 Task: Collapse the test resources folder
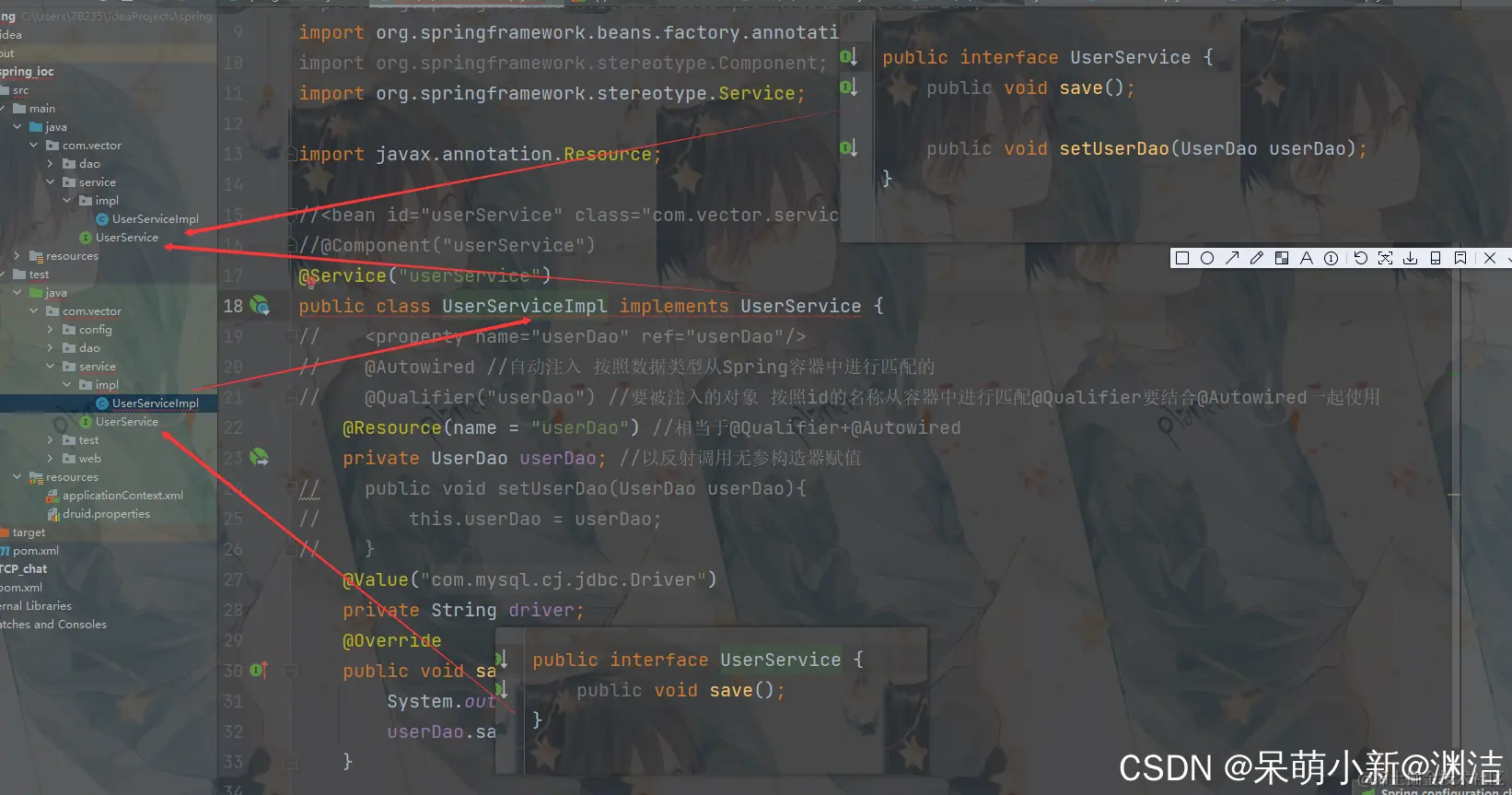coord(17,477)
